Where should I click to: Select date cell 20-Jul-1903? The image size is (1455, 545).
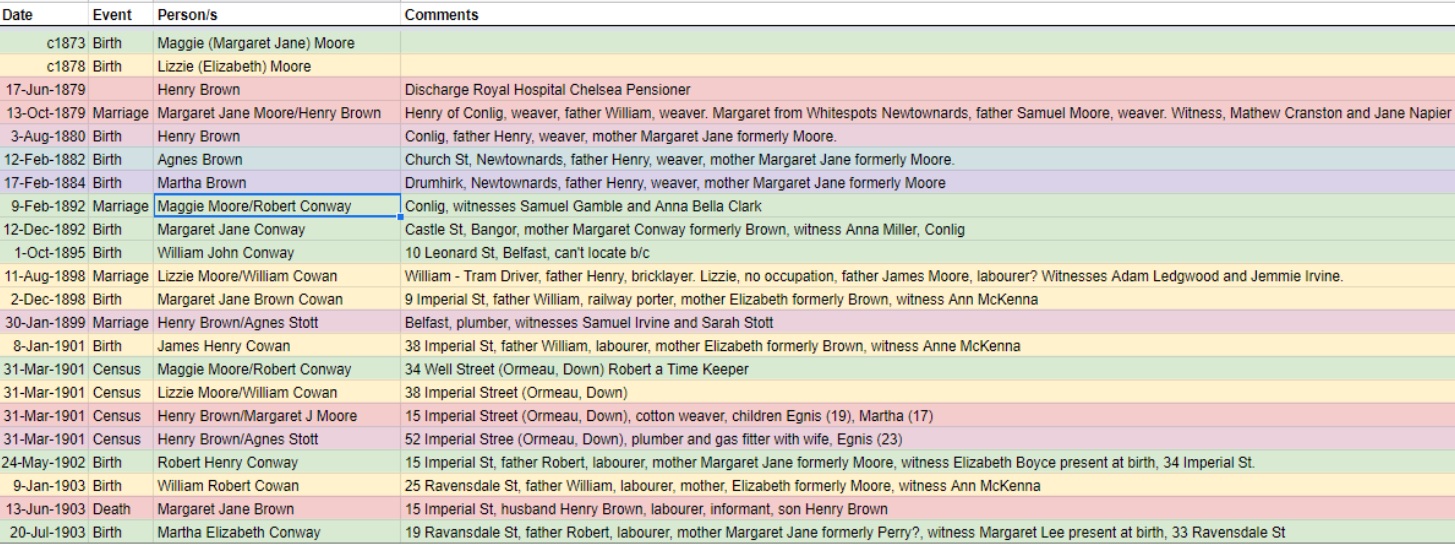(x=44, y=532)
